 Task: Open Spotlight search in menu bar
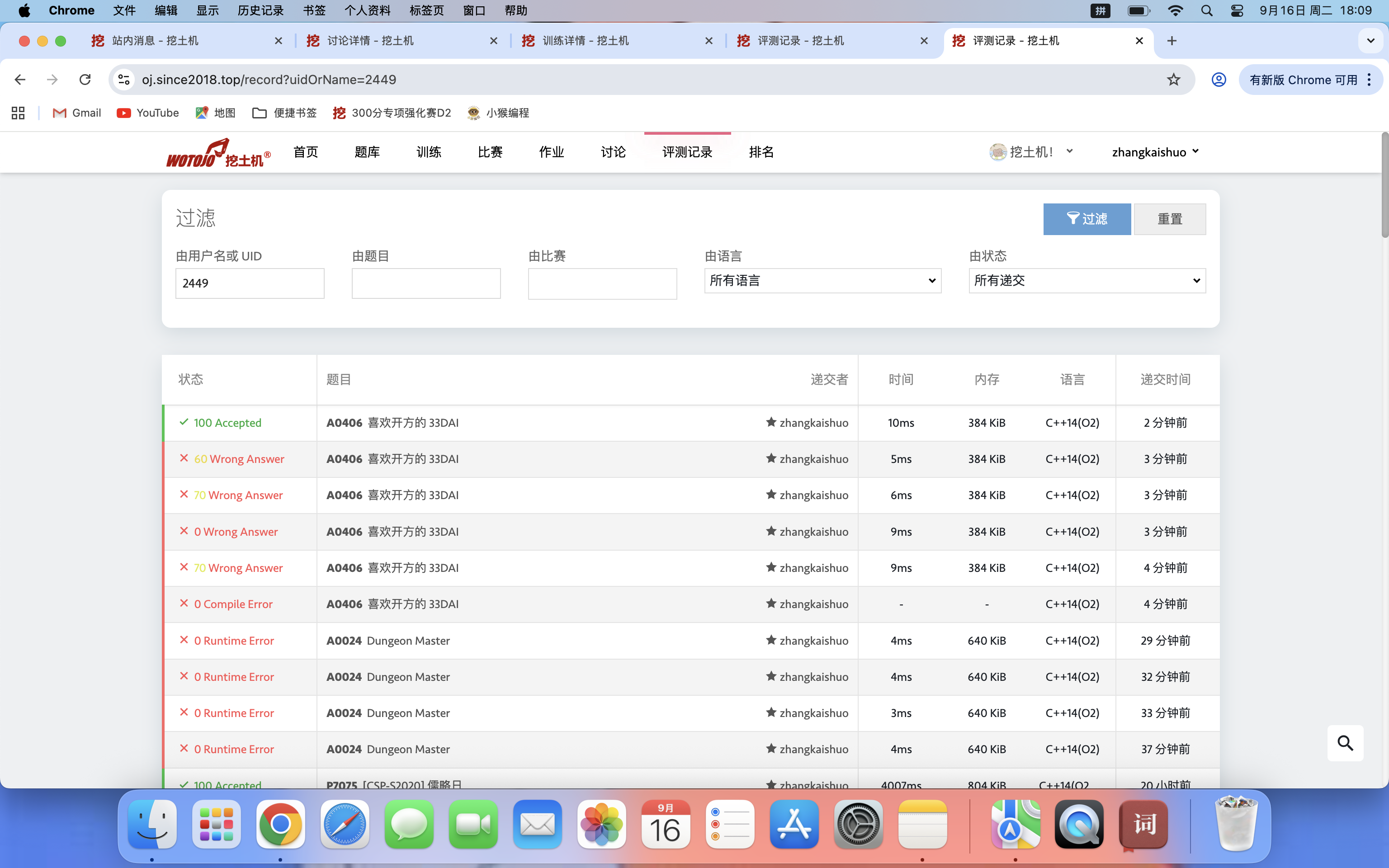pyautogui.click(x=1206, y=10)
